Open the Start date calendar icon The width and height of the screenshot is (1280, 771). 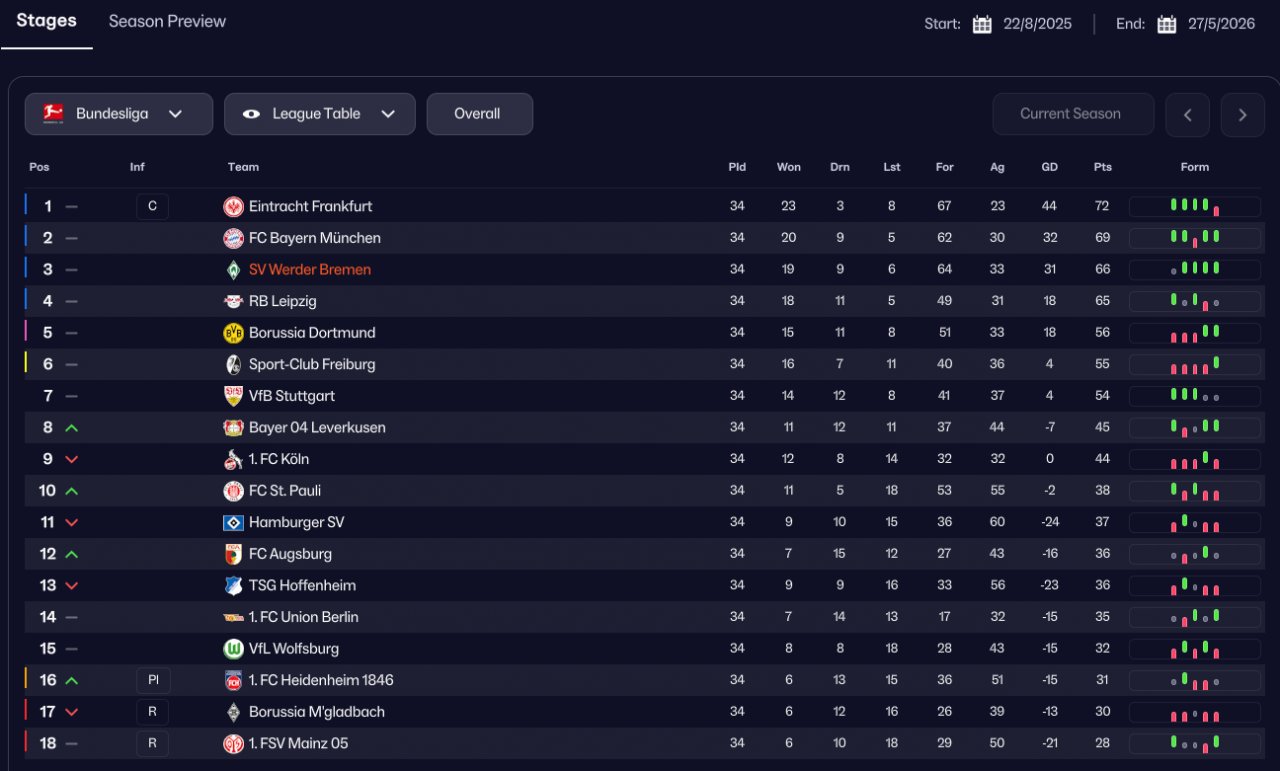pos(982,24)
